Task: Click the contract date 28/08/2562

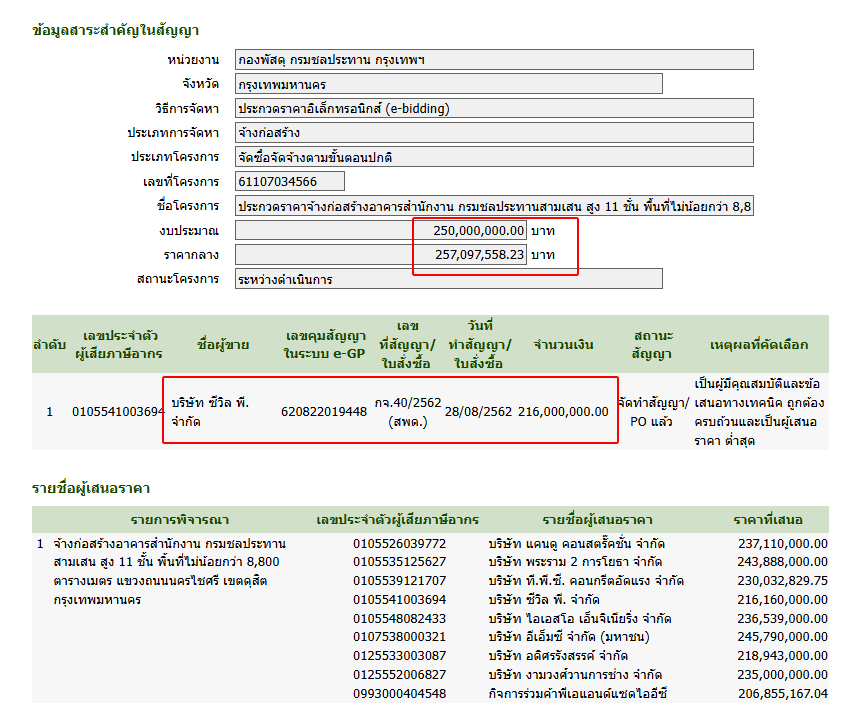Action: pyautogui.click(x=478, y=411)
